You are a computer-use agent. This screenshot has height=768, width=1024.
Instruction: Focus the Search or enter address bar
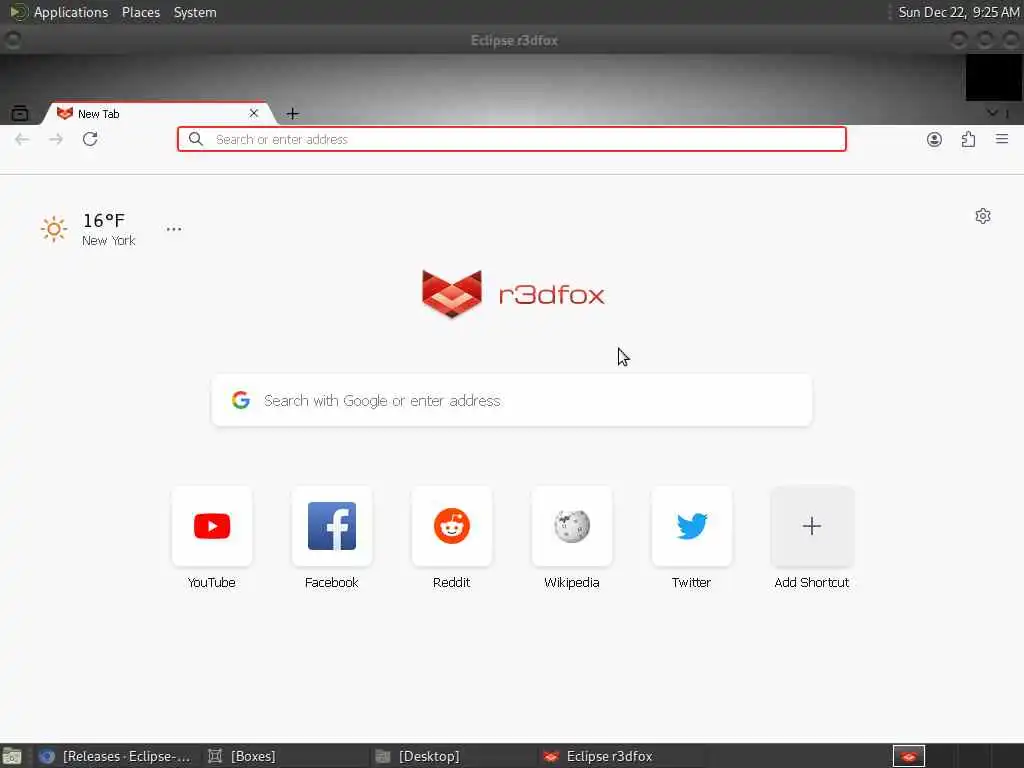(512, 139)
